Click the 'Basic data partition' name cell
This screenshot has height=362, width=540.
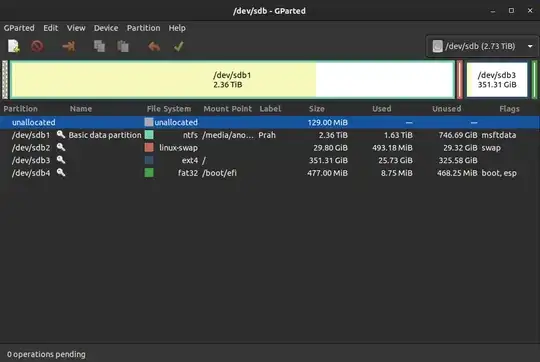(105, 135)
